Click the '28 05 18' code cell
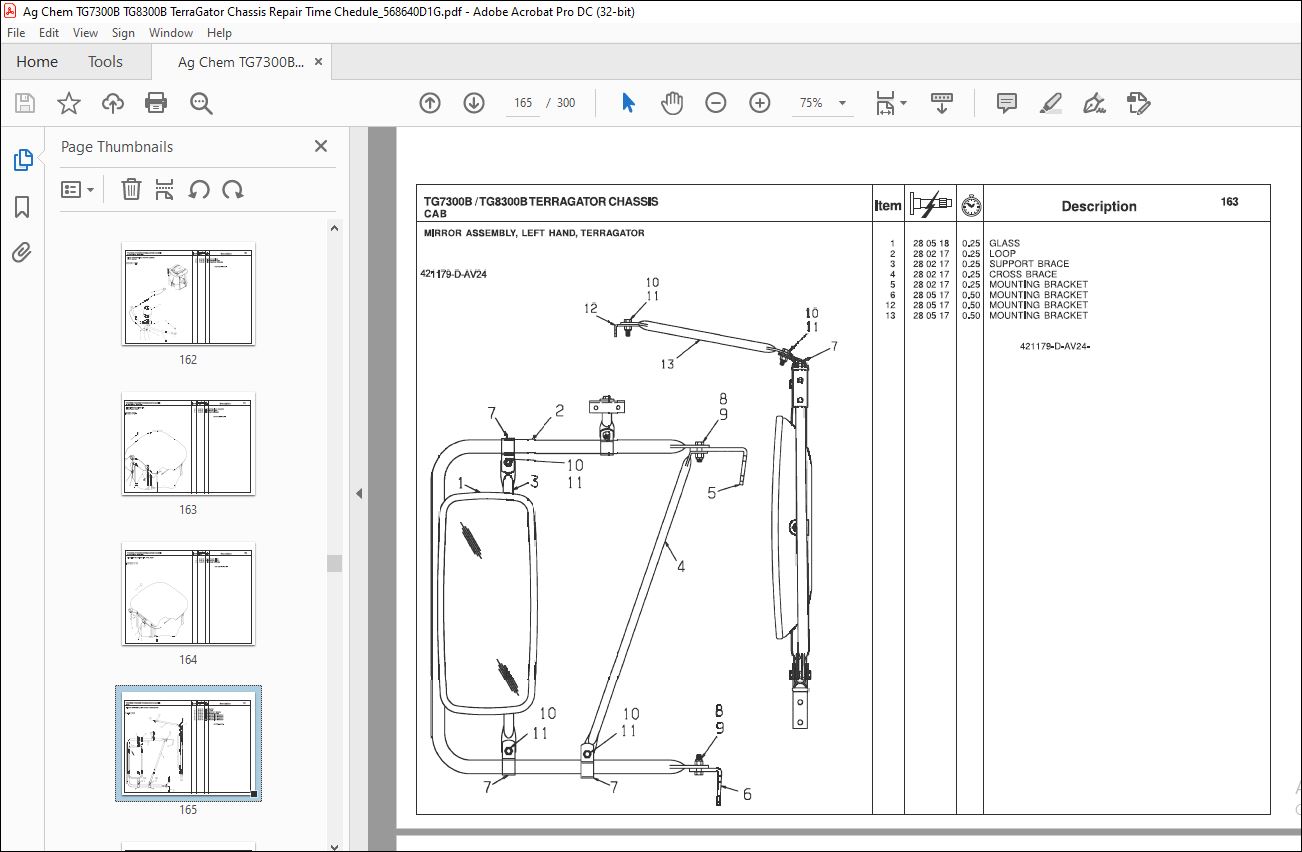Screen dimensions: 1302x852 [930, 243]
